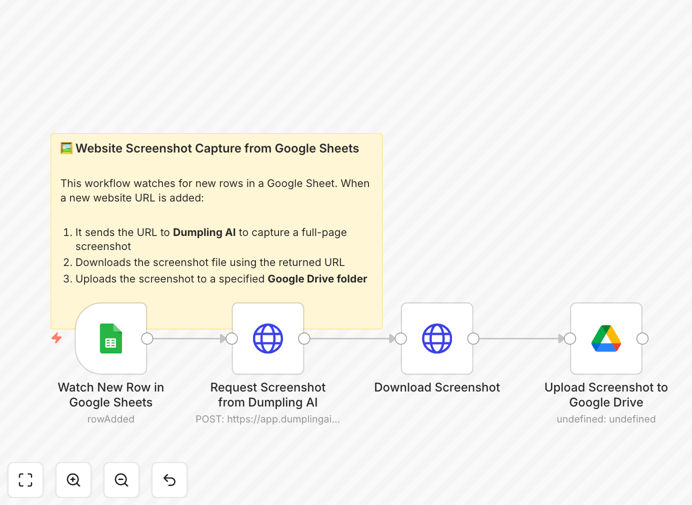Viewport: 692px width, 505px height.
Task: Reset canvas zoom with the undo-arrow button
Action: pos(169,480)
